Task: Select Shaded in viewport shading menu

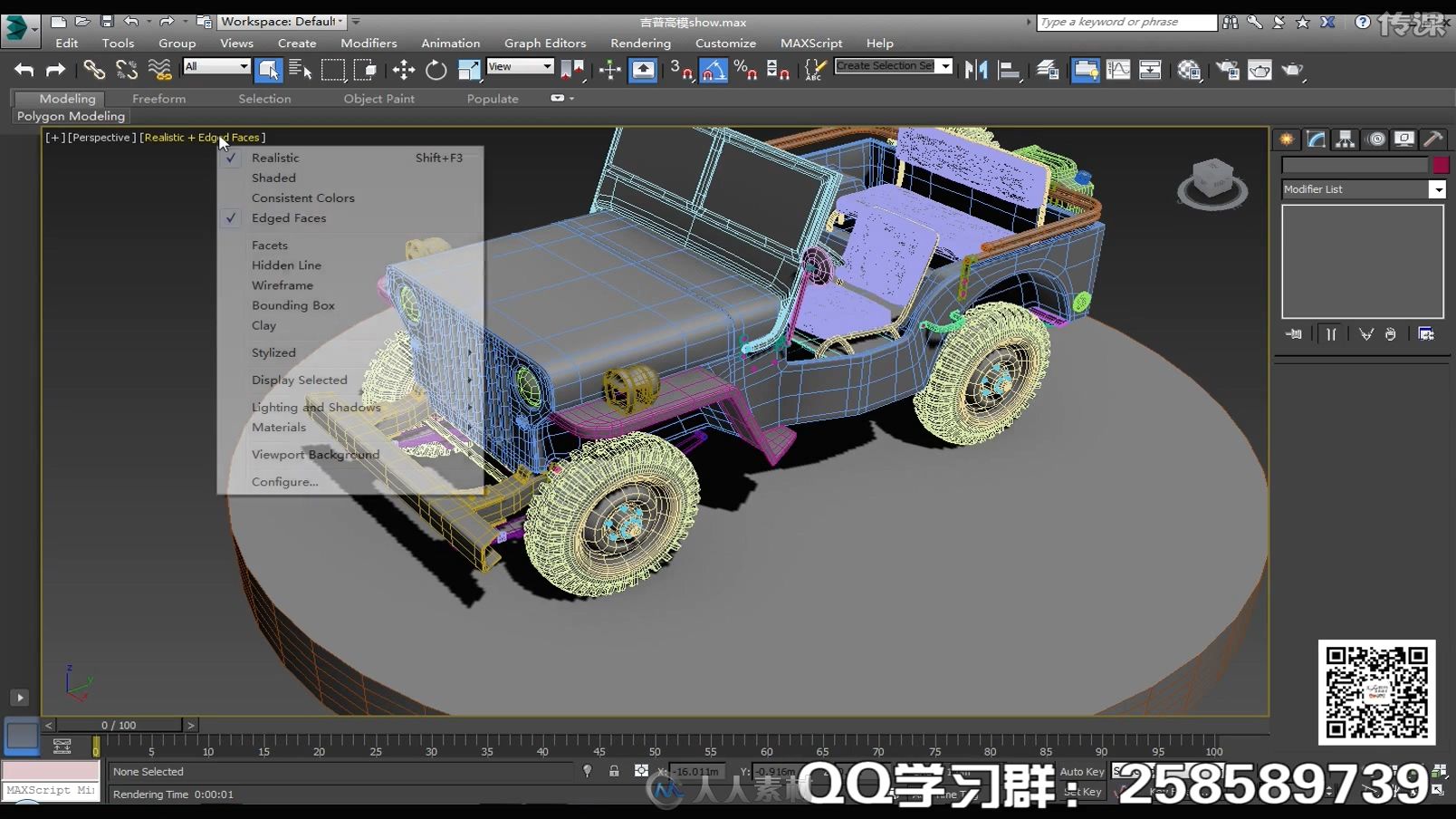Action: point(273,178)
